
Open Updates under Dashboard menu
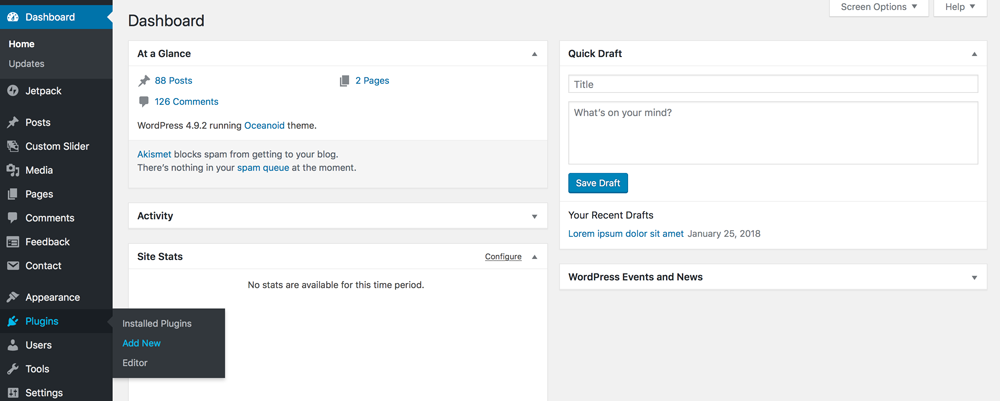(26, 64)
